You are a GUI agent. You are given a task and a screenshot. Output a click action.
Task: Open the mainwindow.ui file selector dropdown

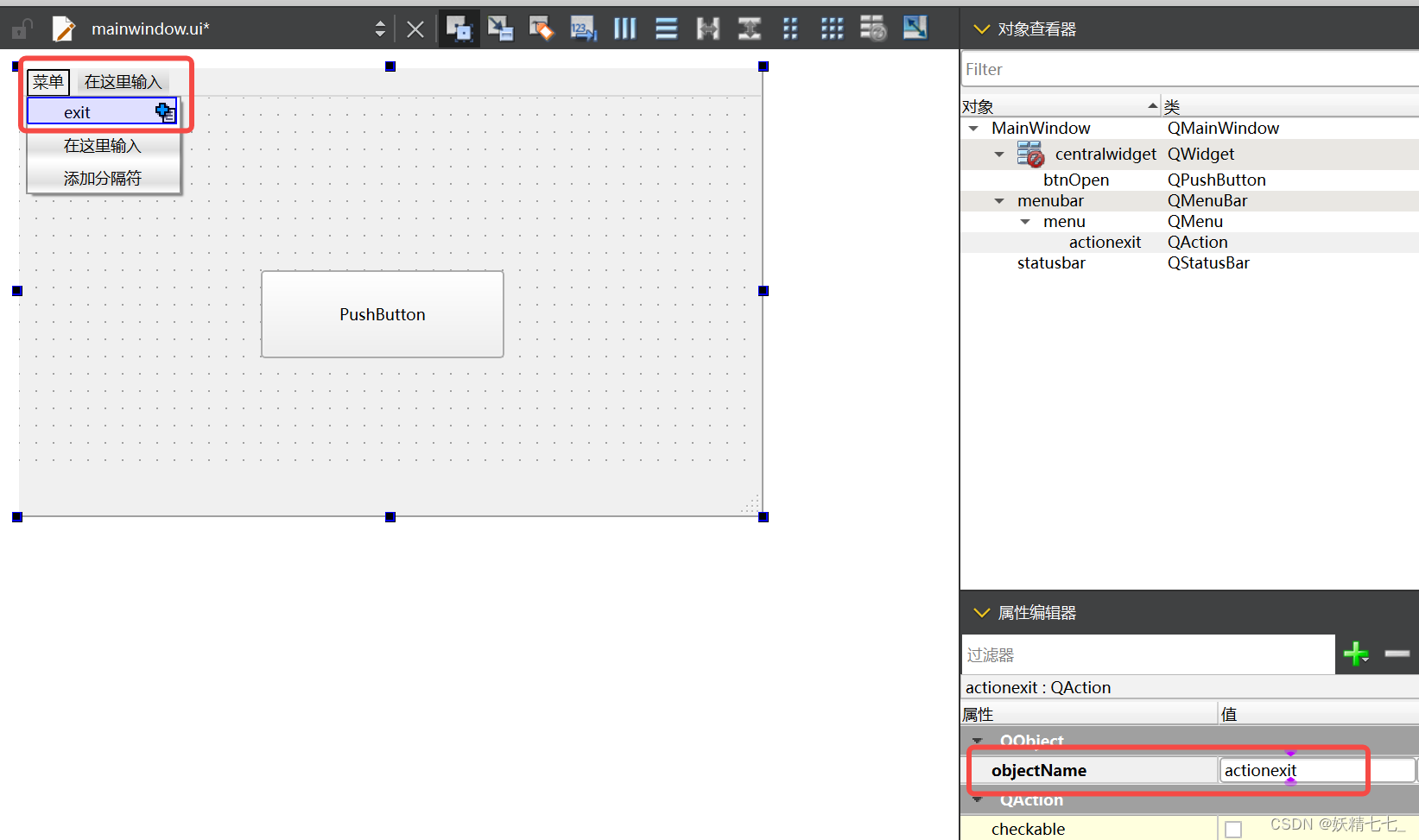pos(380,29)
